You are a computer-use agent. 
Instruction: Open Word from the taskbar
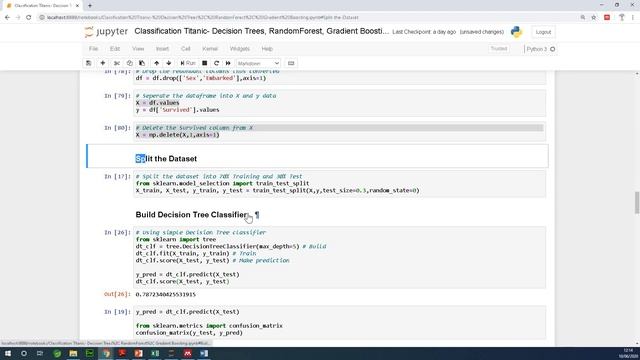tap(204, 353)
